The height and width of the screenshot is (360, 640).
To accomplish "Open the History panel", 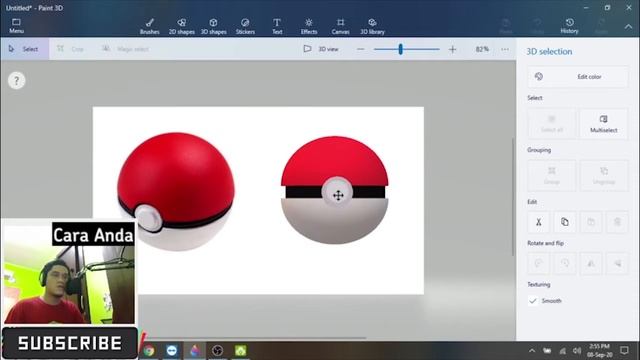I will 569,26.
